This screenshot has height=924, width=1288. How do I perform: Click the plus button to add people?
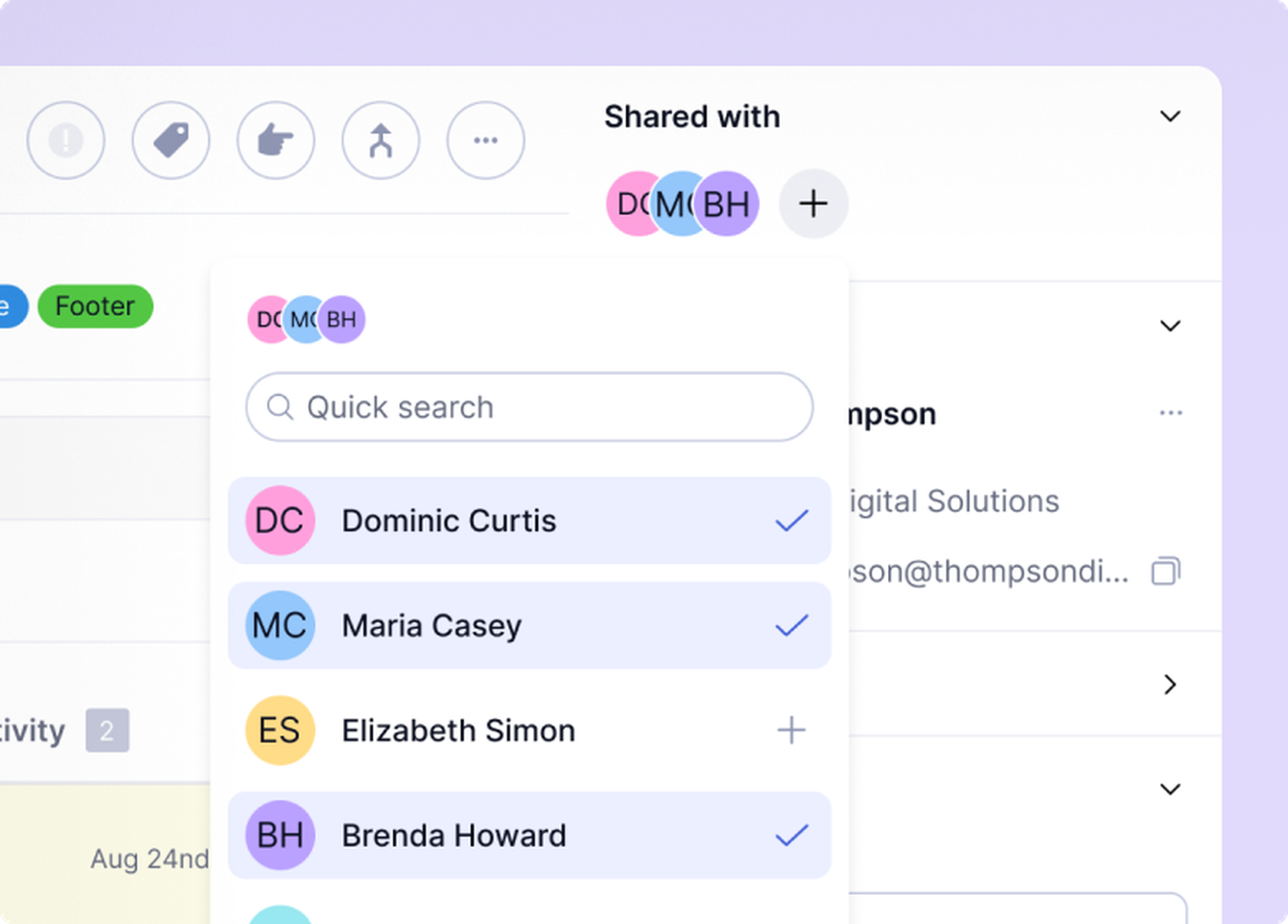point(813,204)
